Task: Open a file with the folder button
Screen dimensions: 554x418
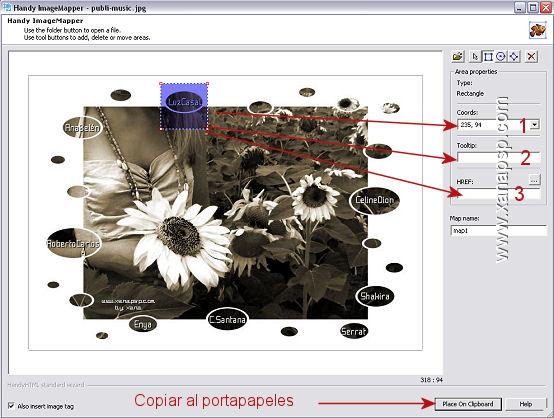Action: pos(458,57)
